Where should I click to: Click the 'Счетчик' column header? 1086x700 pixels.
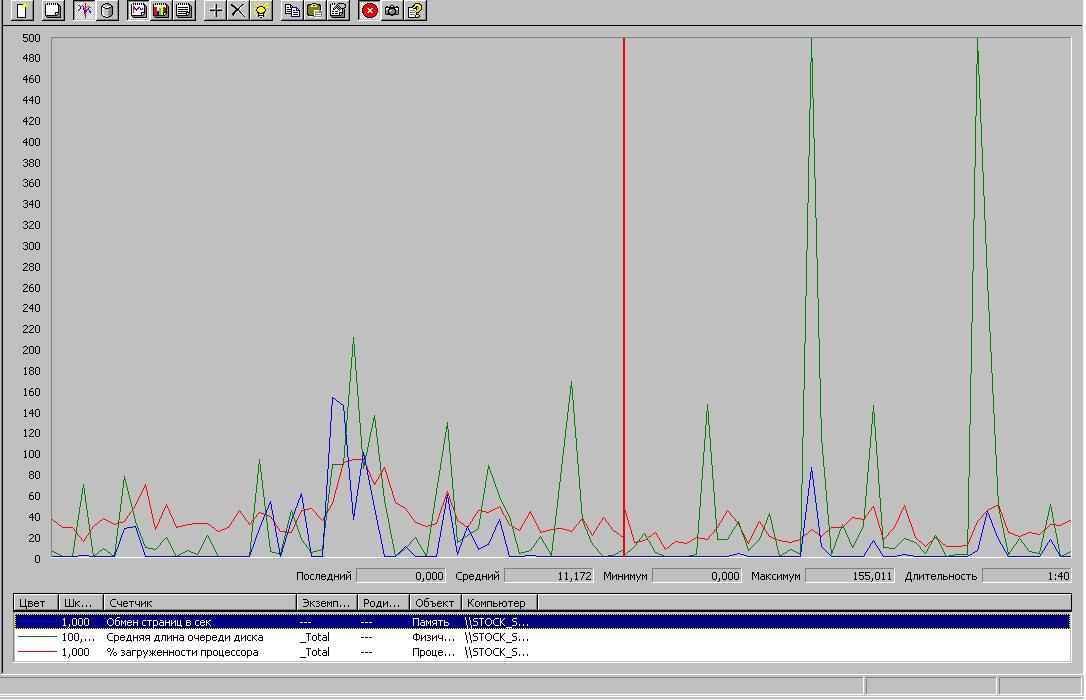200,603
